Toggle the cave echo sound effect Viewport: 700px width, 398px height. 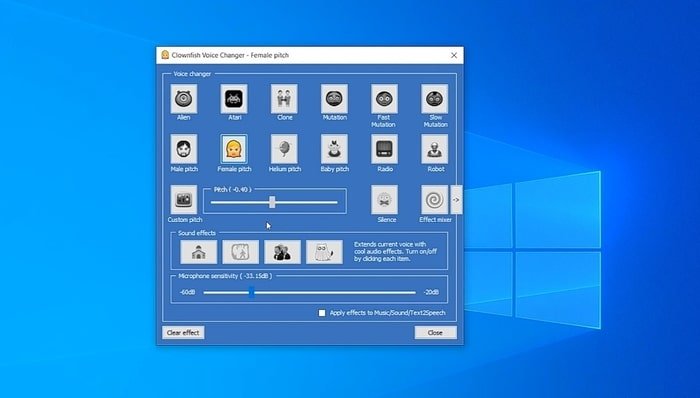[241, 252]
